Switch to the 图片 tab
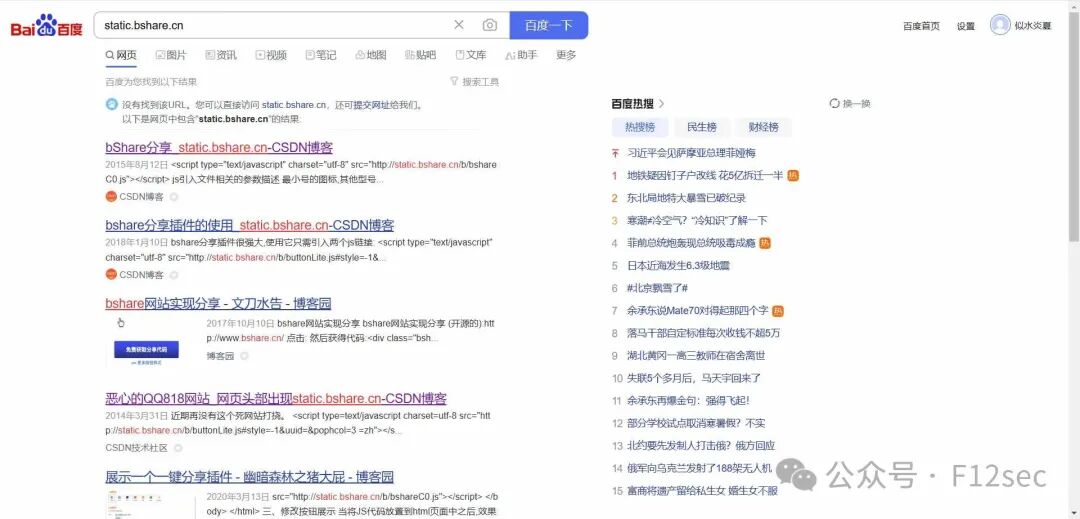 [171, 55]
